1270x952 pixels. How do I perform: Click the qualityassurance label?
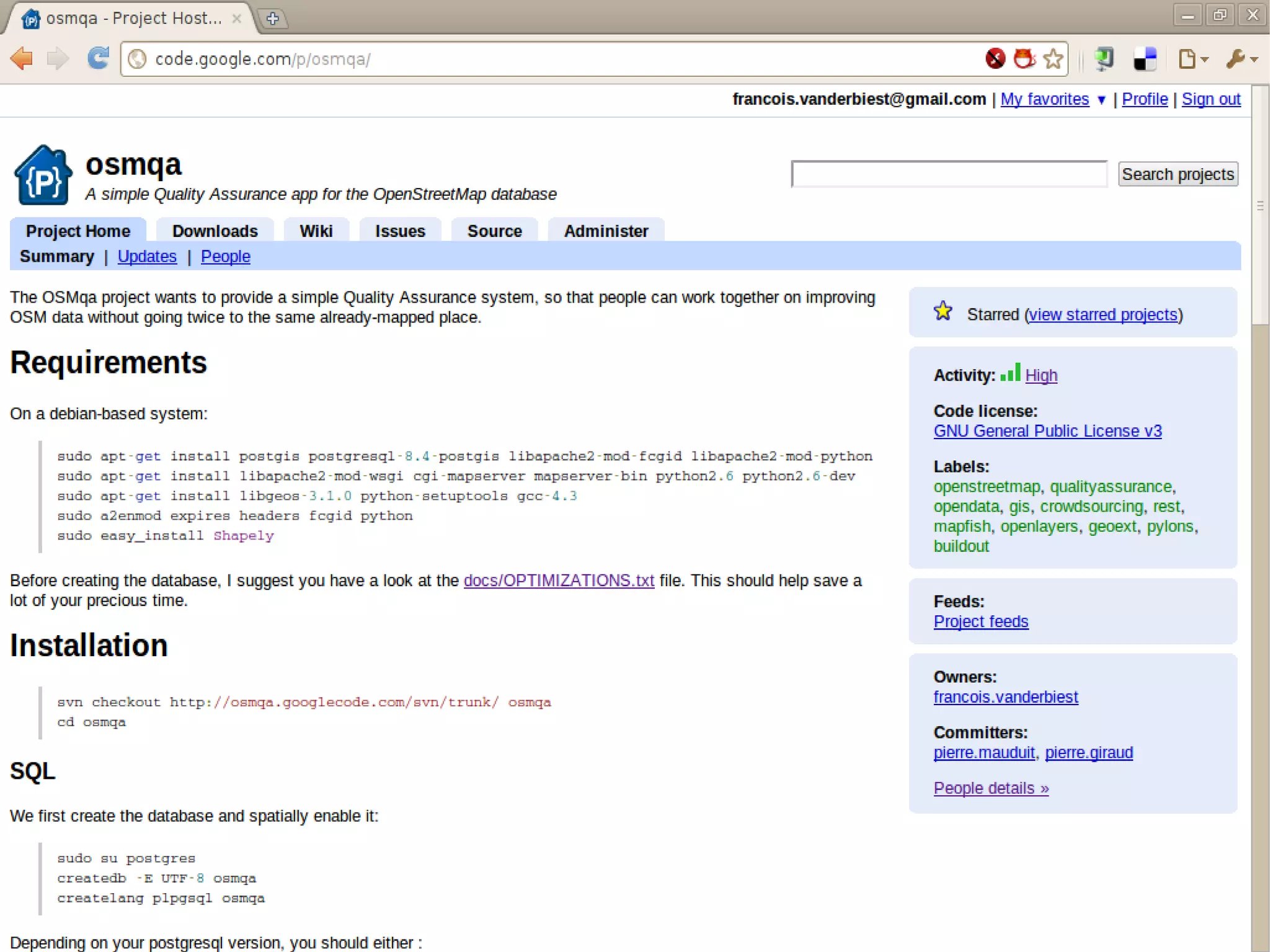coord(1111,487)
